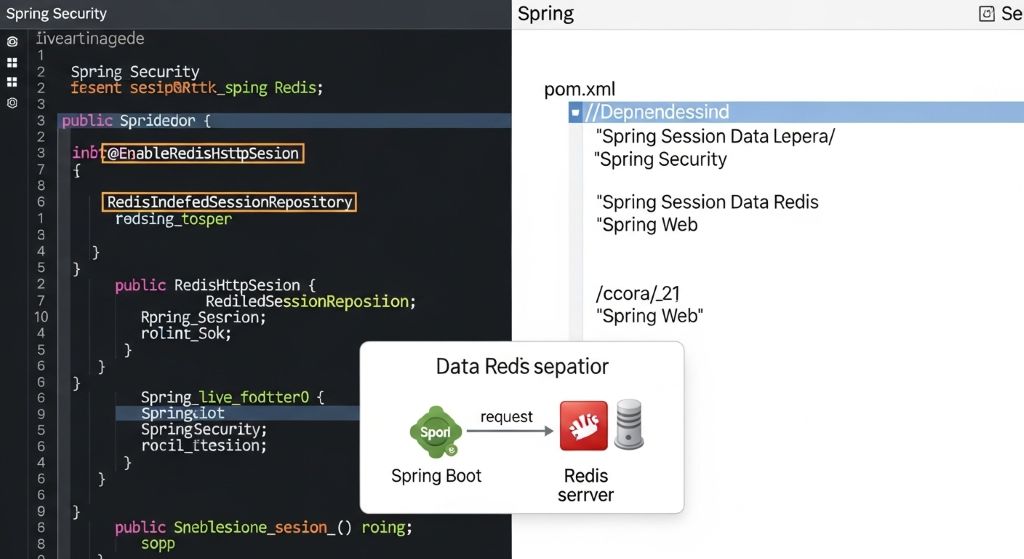Click the bottom circular icon in the sidebar
The height and width of the screenshot is (559, 1024).
[12, 103]
